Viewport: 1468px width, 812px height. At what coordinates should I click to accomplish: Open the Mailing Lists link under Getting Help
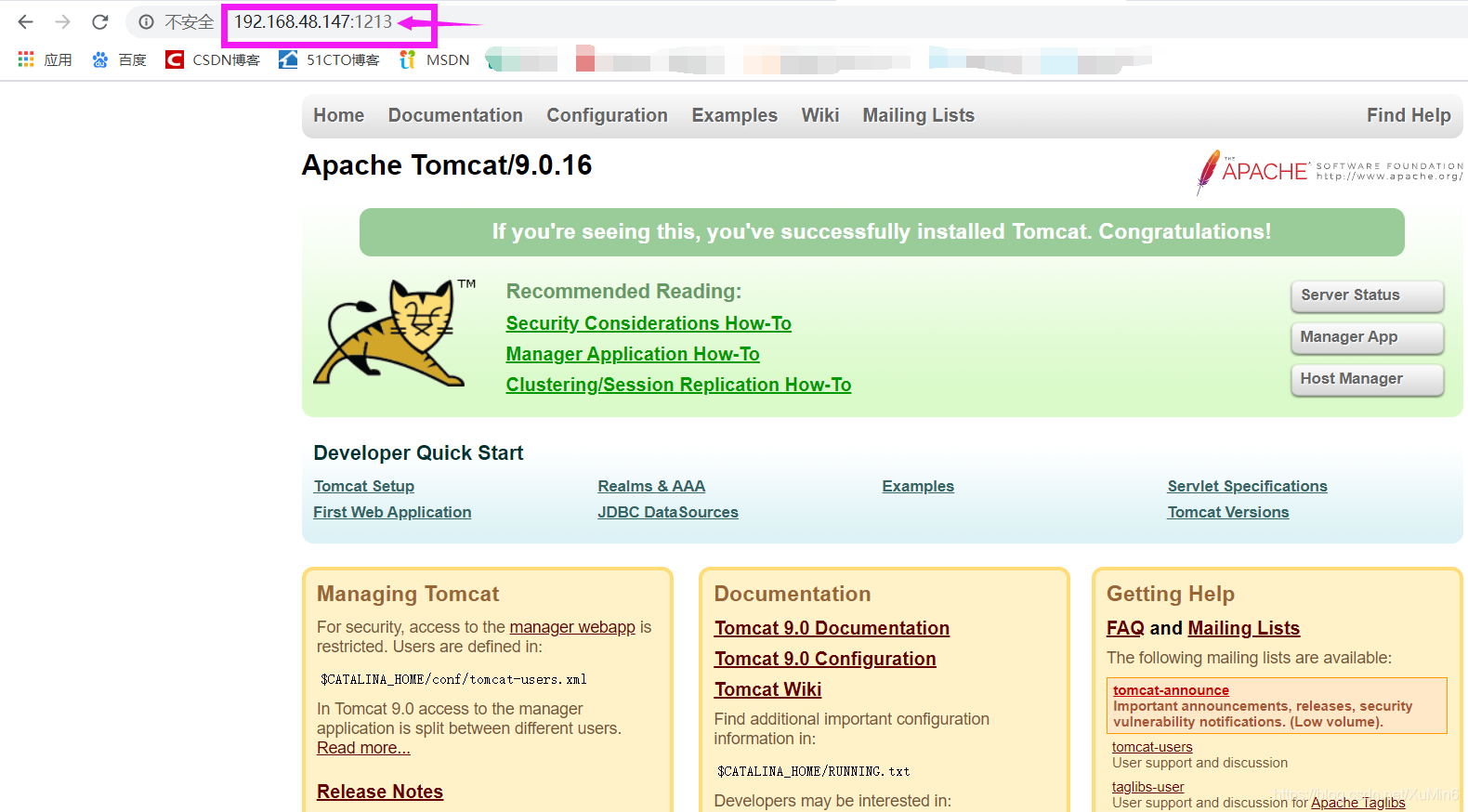pyautogui.click(x=1243, y=628)
